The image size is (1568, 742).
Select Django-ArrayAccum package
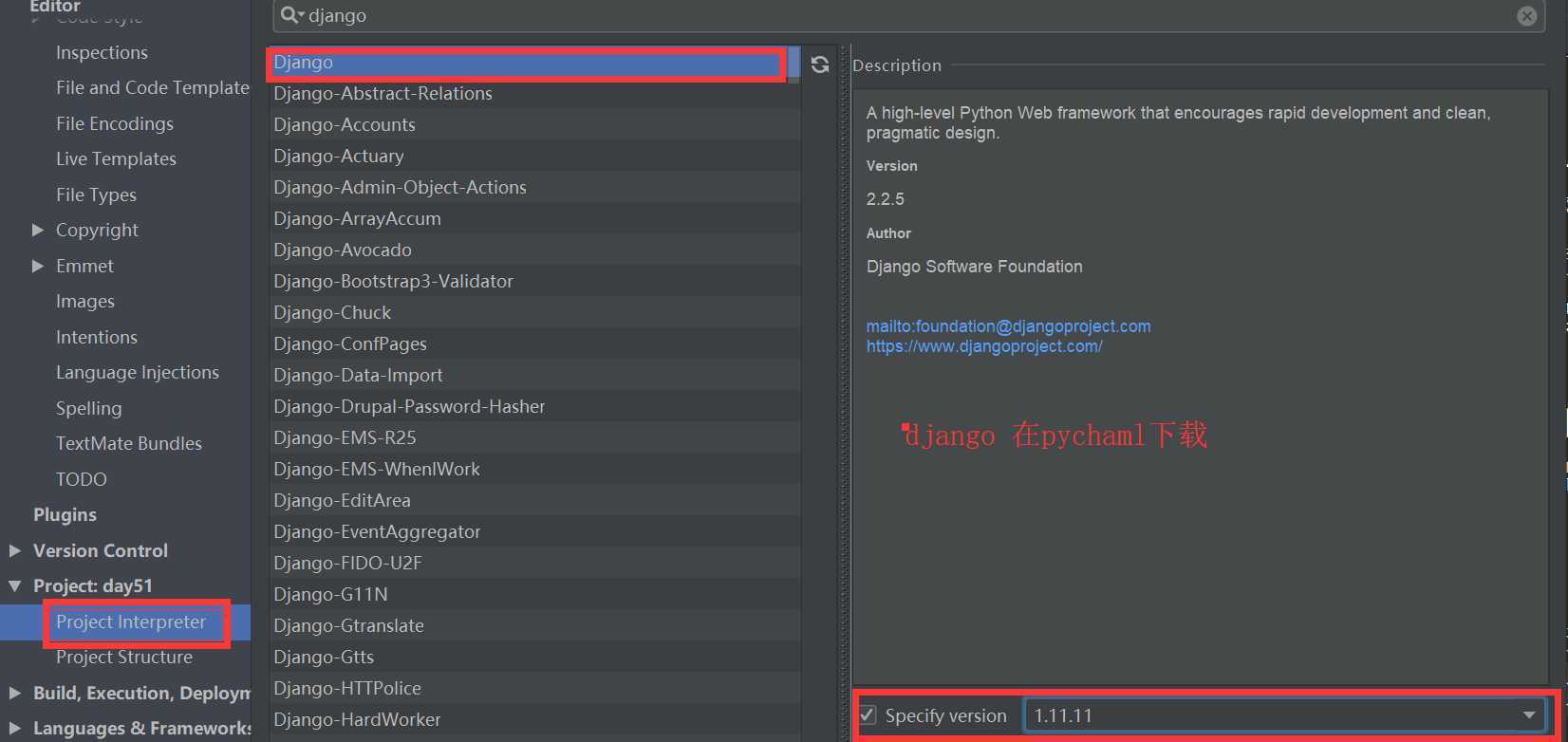pyautogui.click(x=534, y=218)
